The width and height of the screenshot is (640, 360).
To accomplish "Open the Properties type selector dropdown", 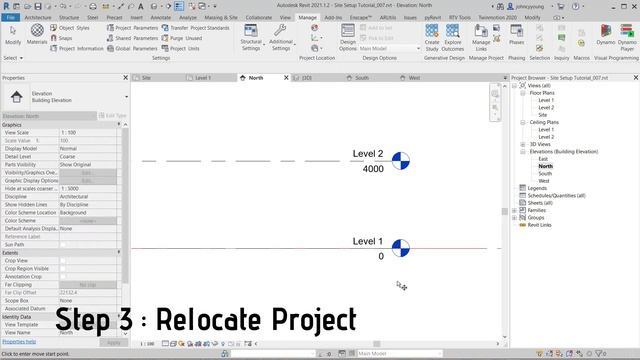I will tap(126, 97).
